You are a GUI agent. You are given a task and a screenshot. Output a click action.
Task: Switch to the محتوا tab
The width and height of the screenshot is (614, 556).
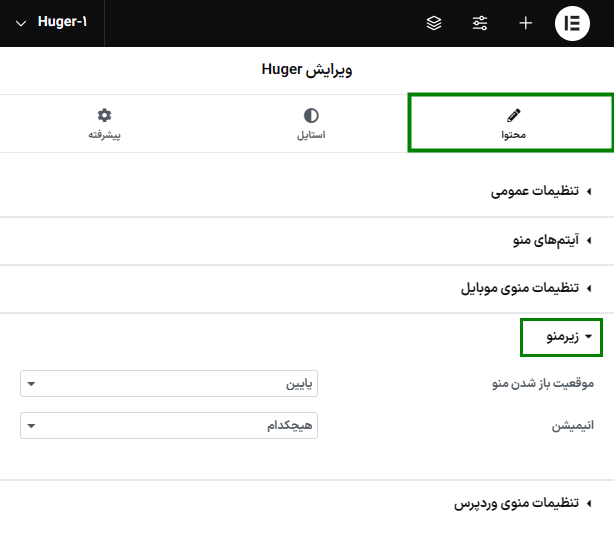coord(511,123)
